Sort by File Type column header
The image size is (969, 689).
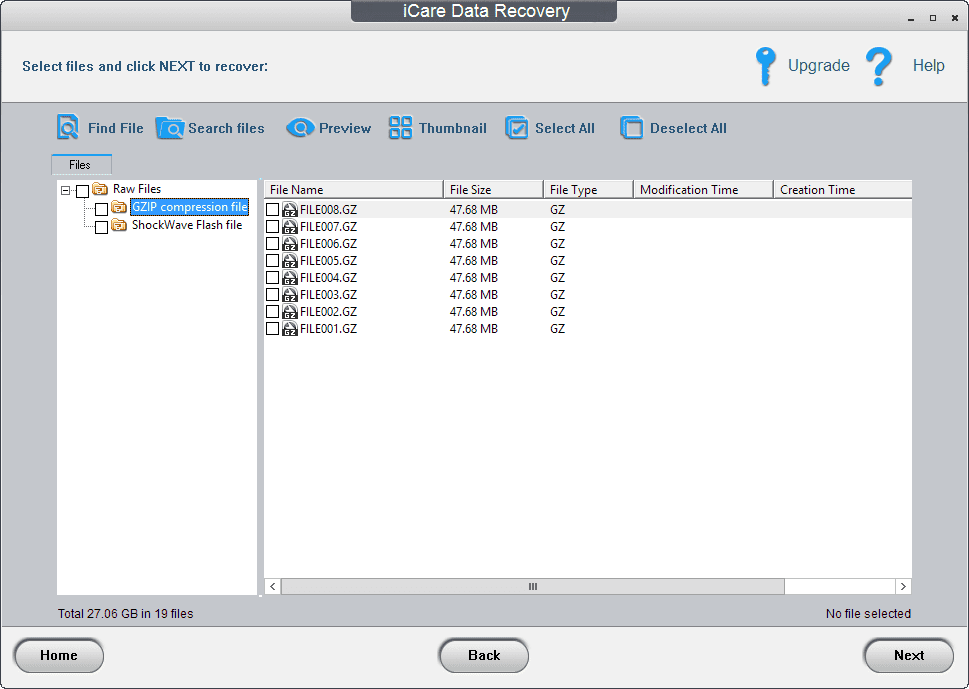point(589,190)
